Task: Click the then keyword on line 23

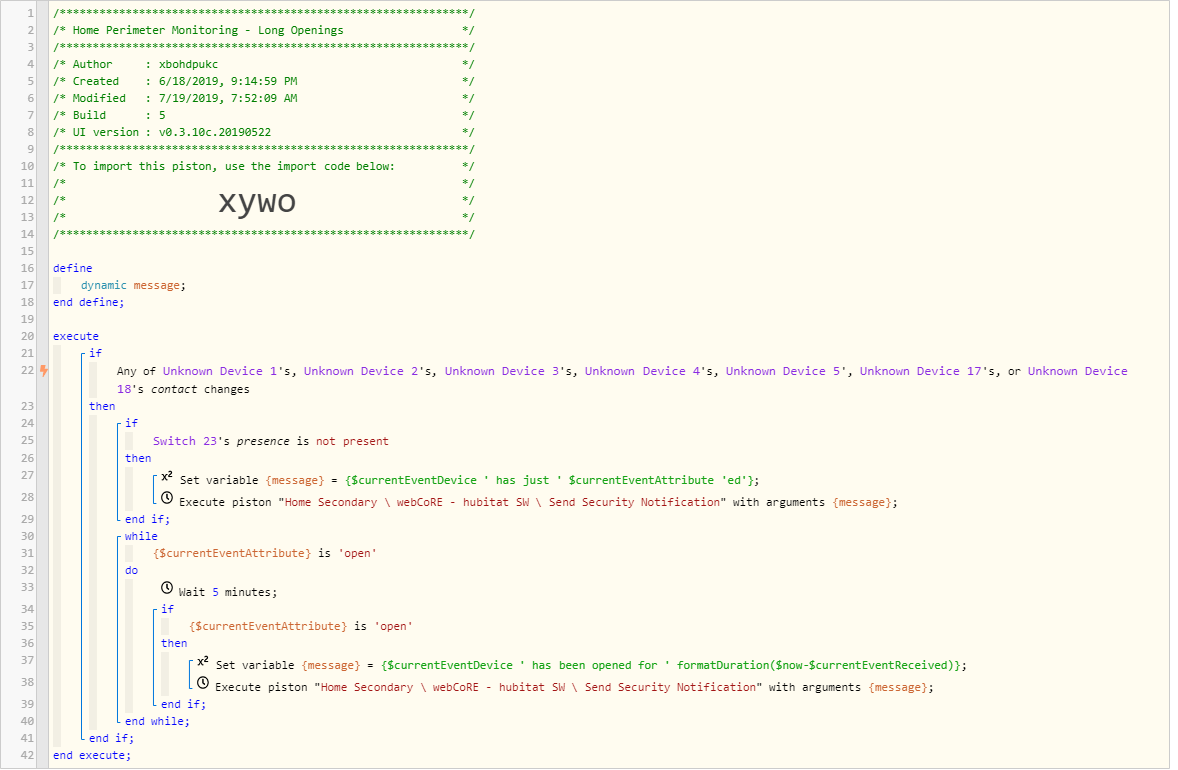Action: coord(102,406)
